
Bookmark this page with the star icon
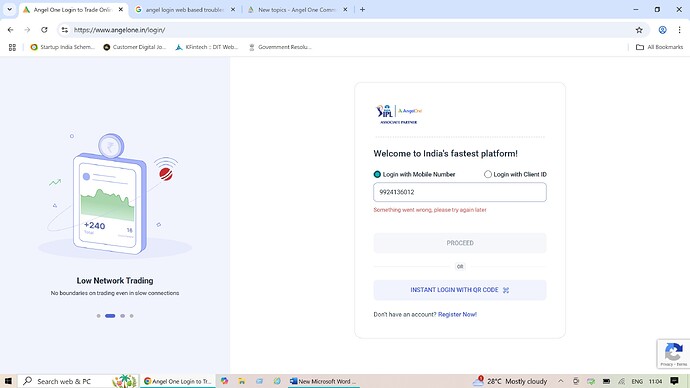click(x=639, y=30)
